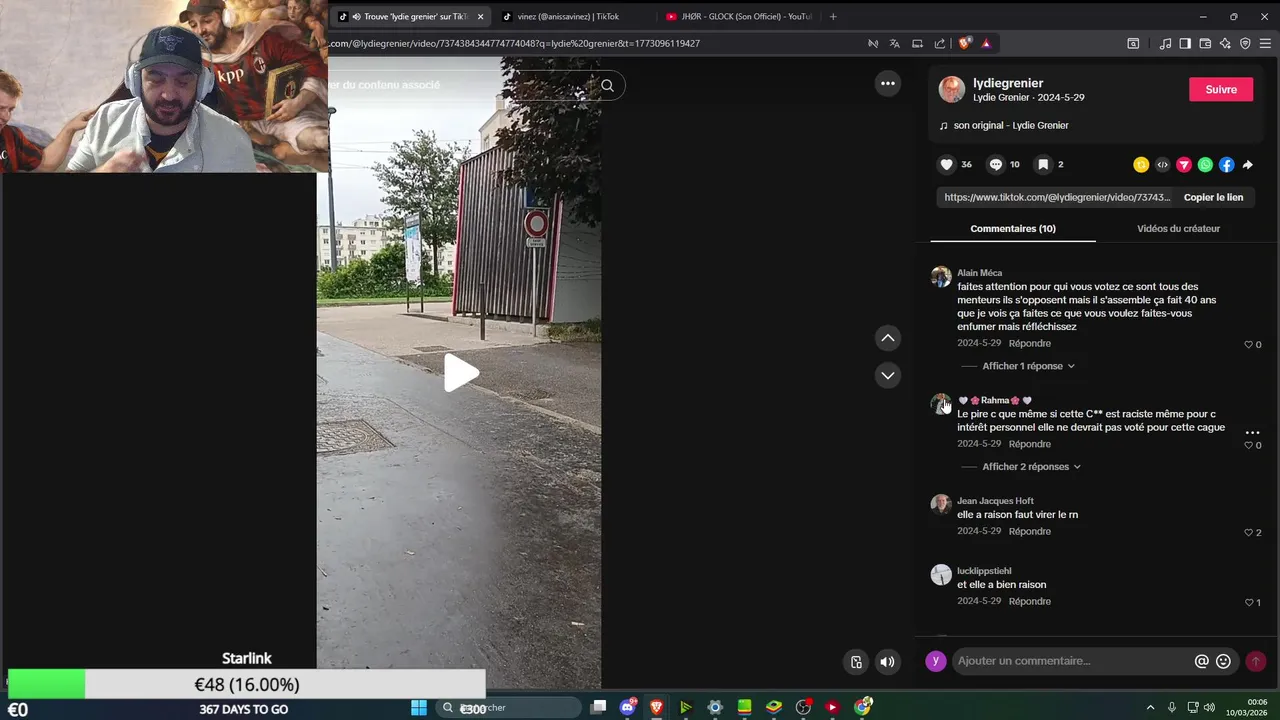This screenshot has height=720, width=1280.
Task: Open options dots on Rahma's comment
Action: pyautogui.click(x=1252, y=432)
